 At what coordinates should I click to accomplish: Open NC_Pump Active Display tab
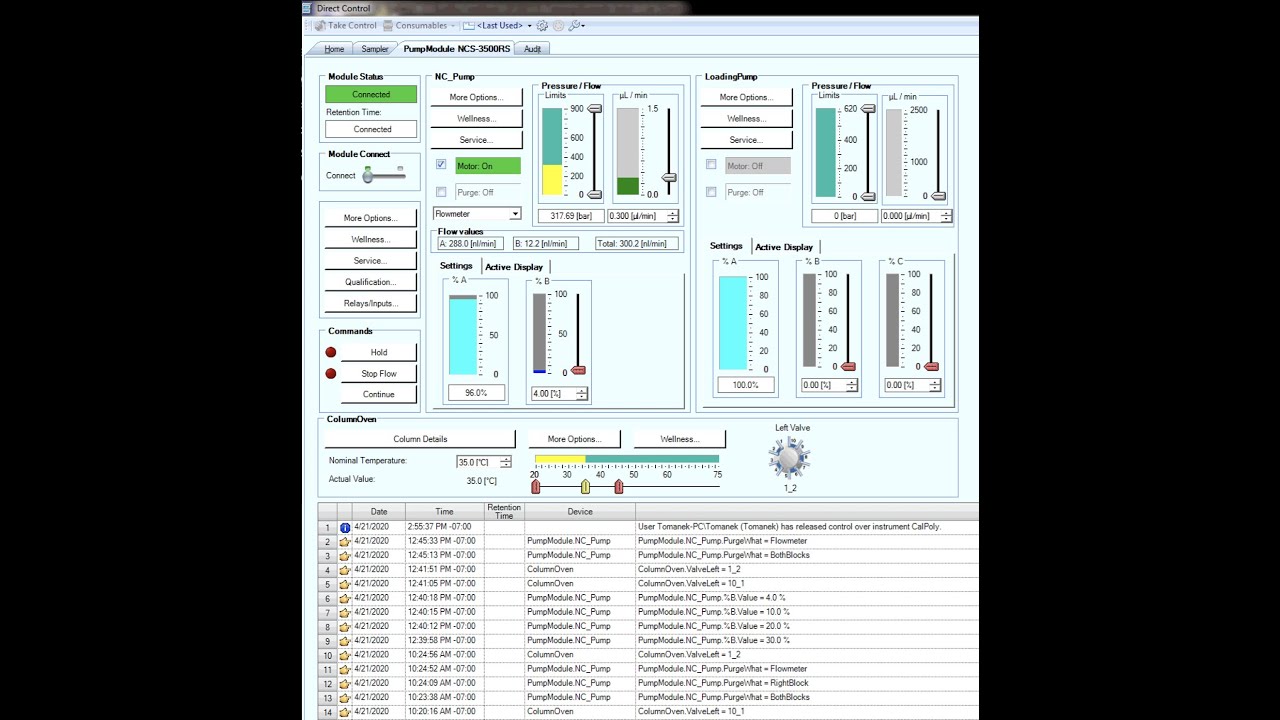pos(514,267)
